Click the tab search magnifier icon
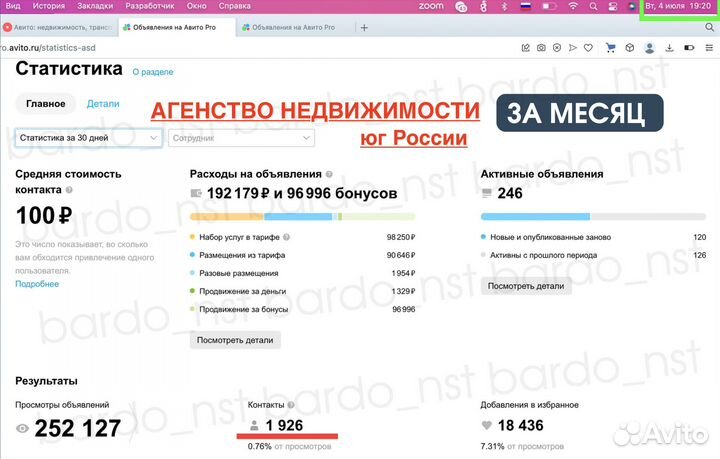 point(709,28)
